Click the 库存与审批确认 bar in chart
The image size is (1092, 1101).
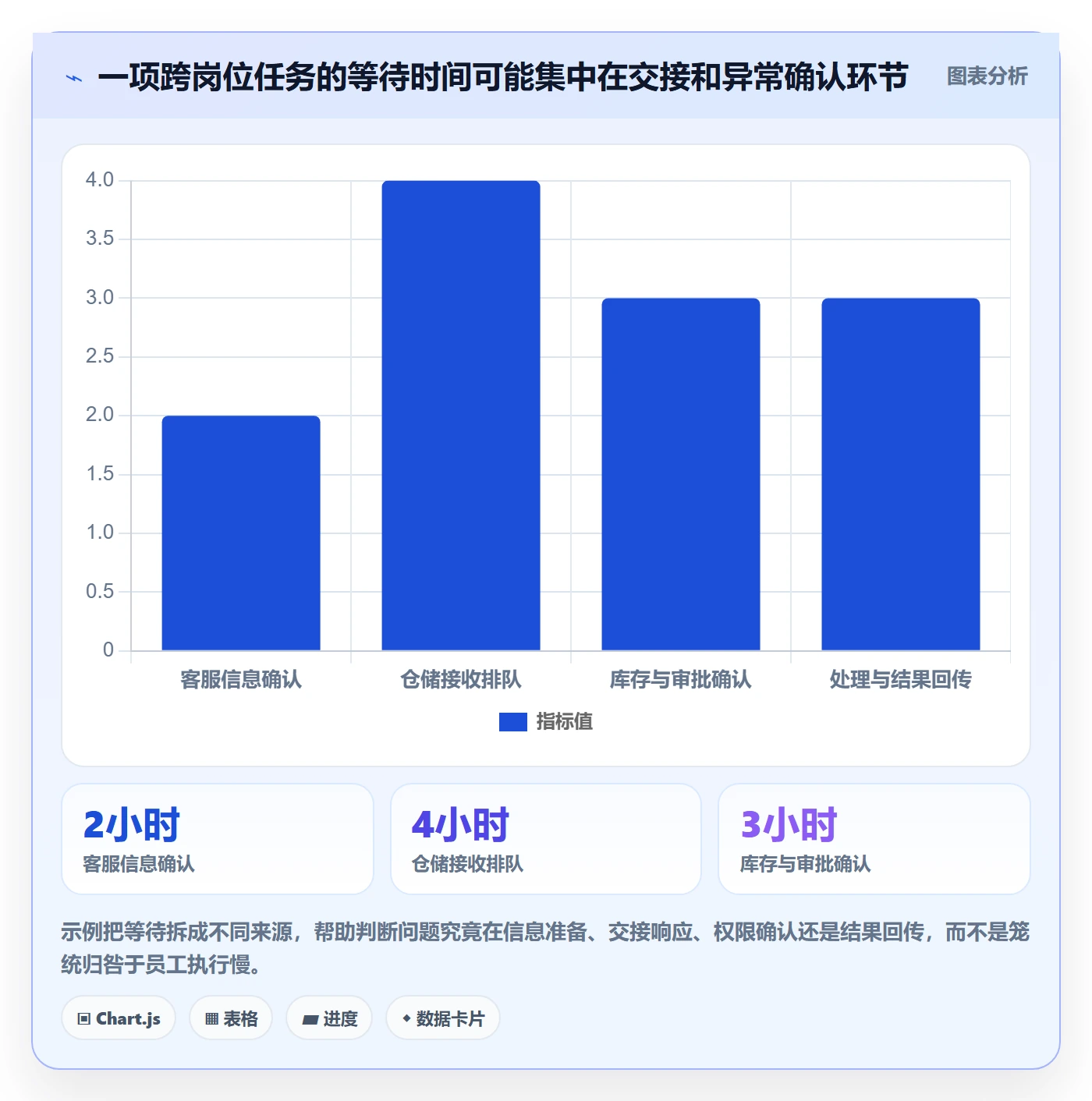click(681, 474)
